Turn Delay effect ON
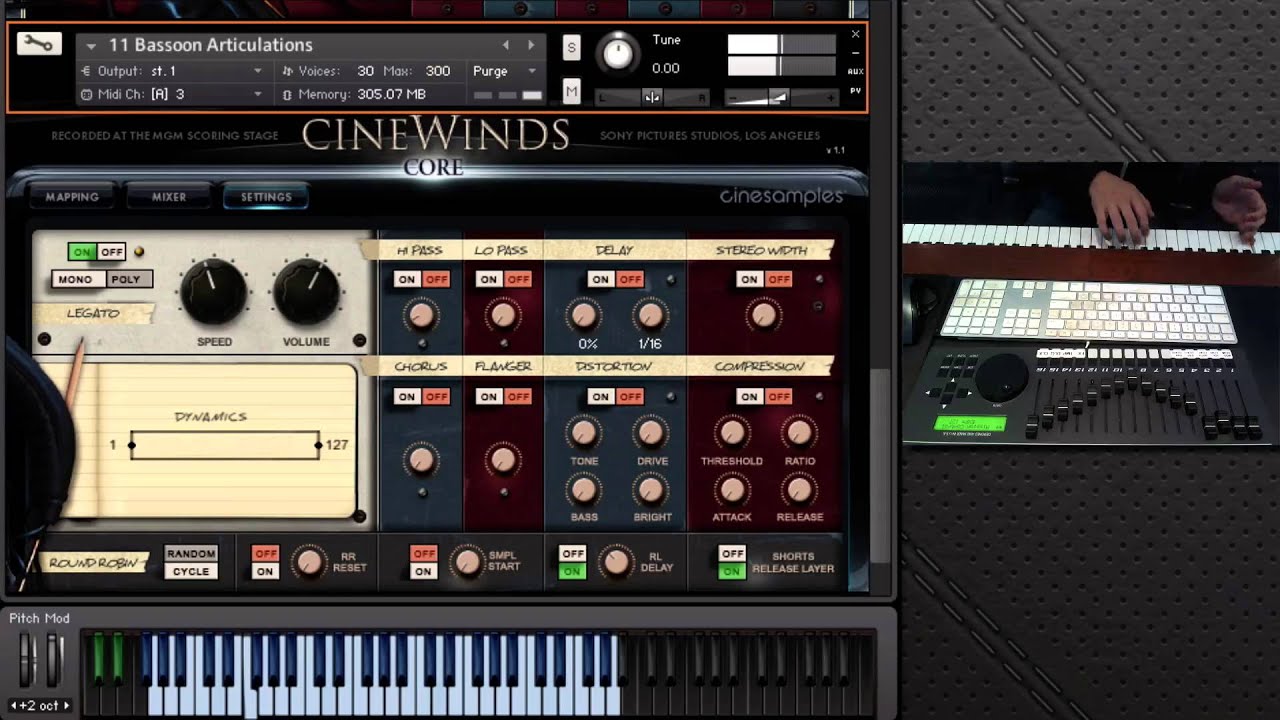Viewport: 1280px width, 720px height. pyautogui.click(x=600, y=279)
